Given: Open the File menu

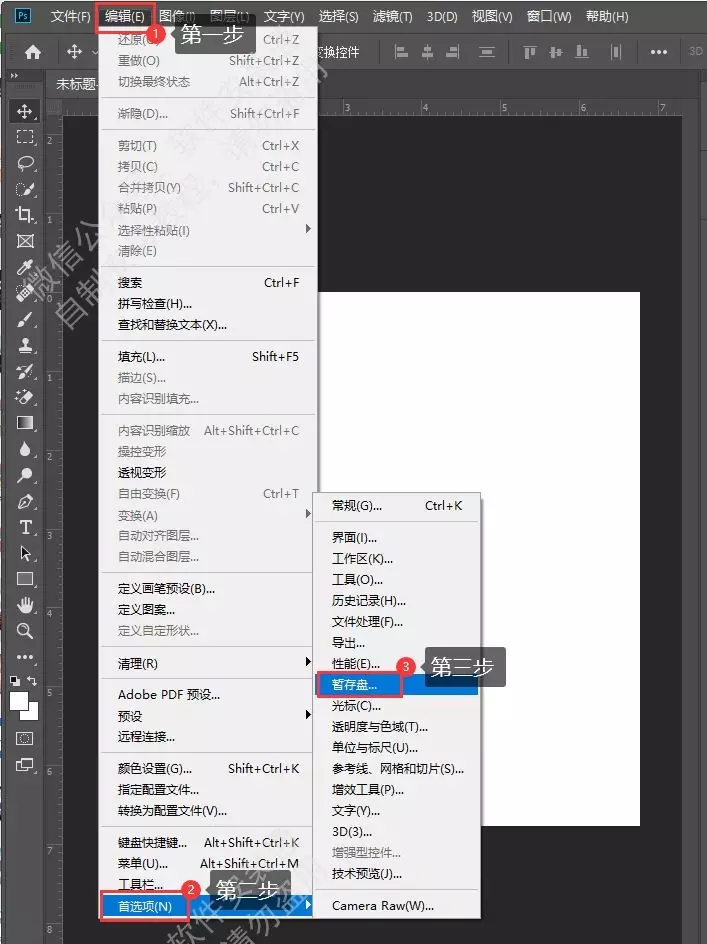Looking at the screenshot, I should 70,16.
